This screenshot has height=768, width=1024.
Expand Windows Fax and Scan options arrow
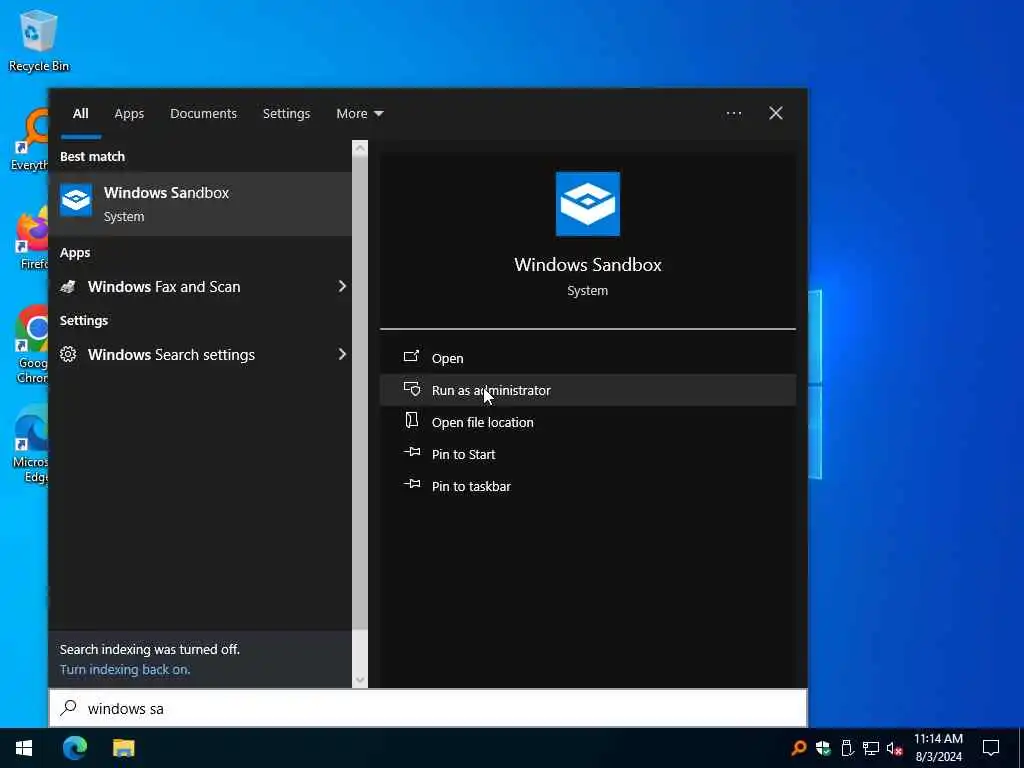342,287
